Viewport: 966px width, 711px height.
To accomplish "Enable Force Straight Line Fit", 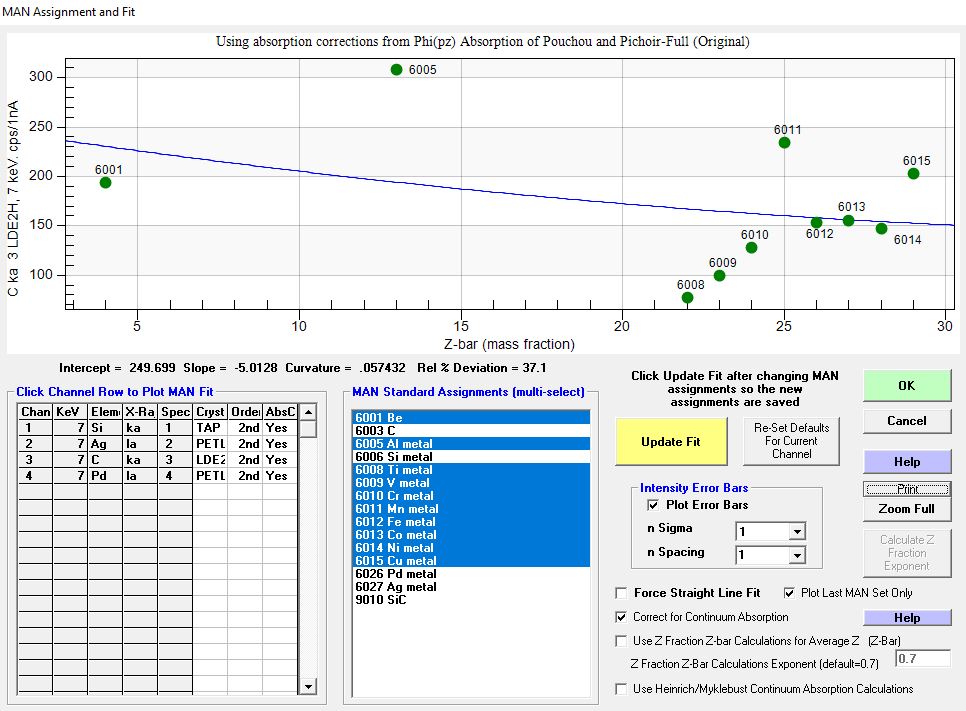I will (623, 593).
